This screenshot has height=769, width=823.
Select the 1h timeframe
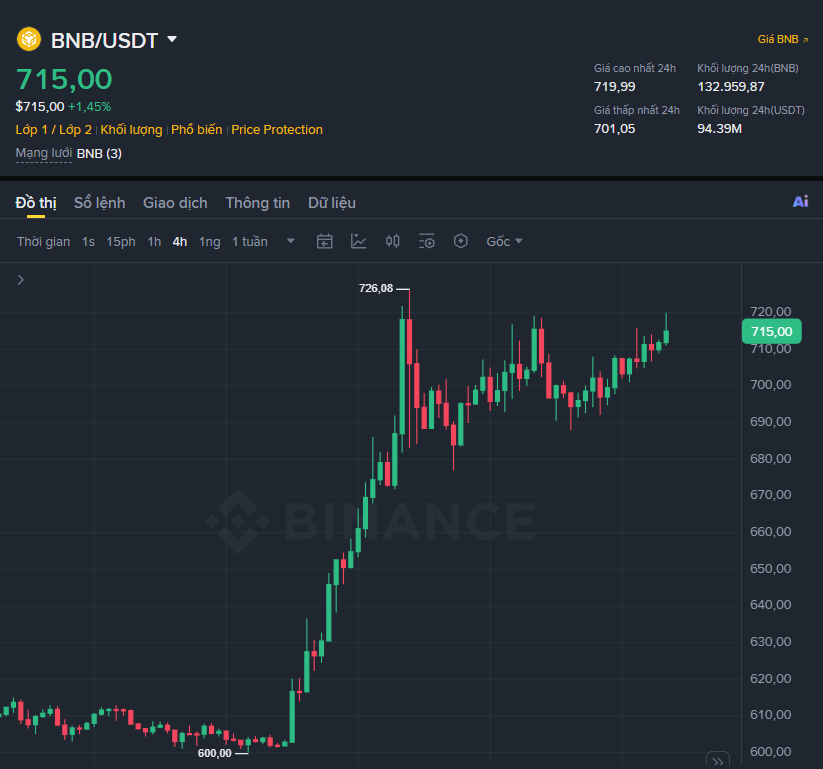[154, 241]
